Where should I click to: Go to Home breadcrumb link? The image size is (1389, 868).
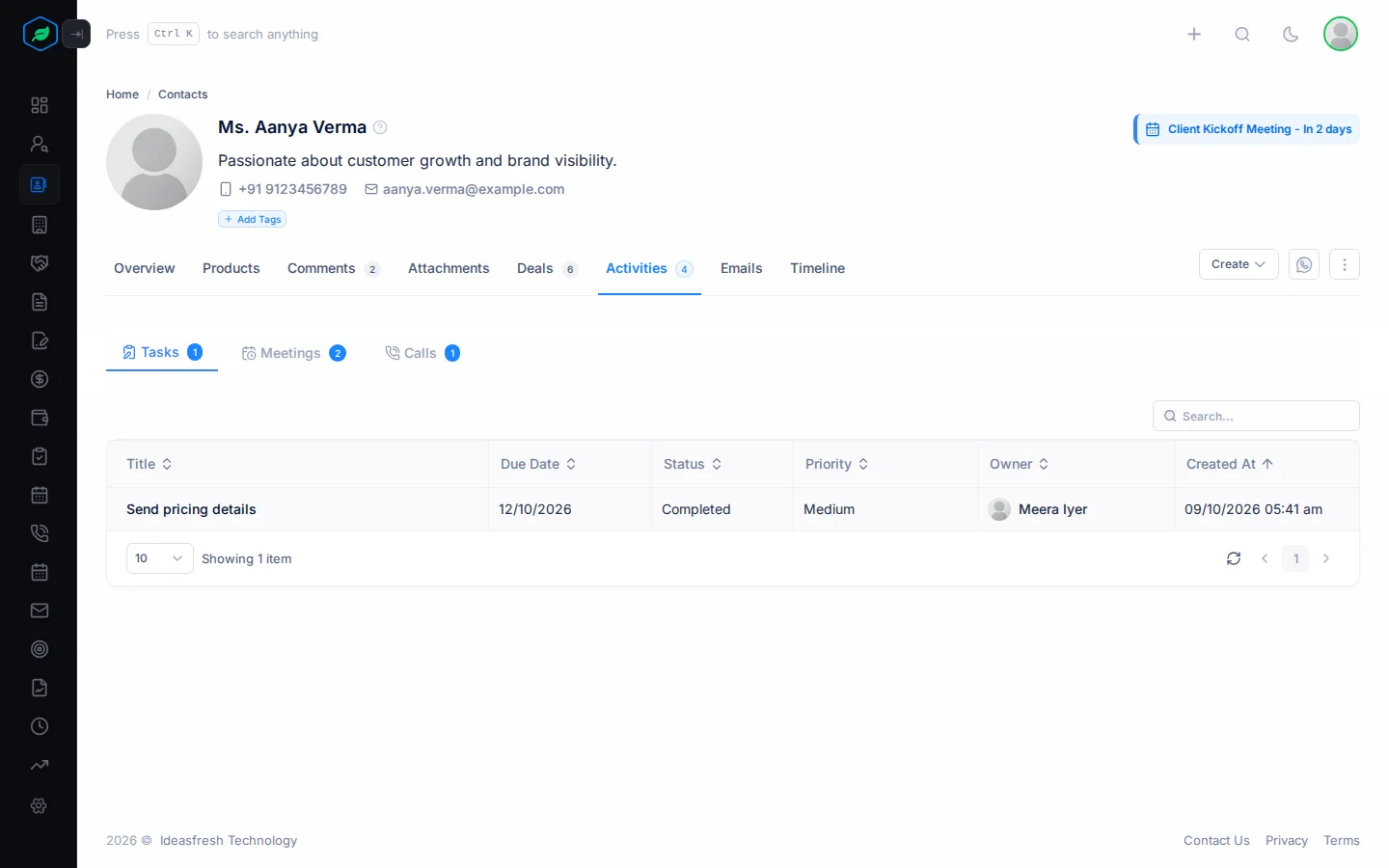pos(123,95)
